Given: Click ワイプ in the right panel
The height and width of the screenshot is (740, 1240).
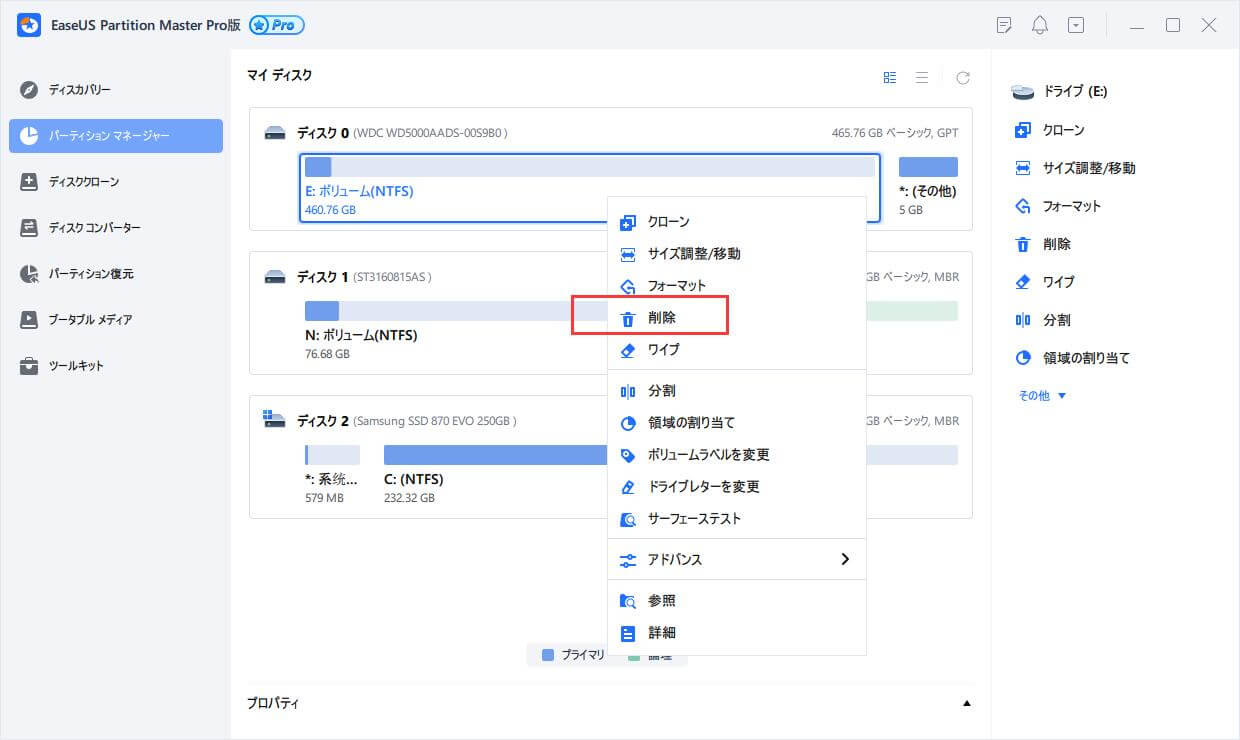Looking at the screenshot, I should tap(1058, 282).
